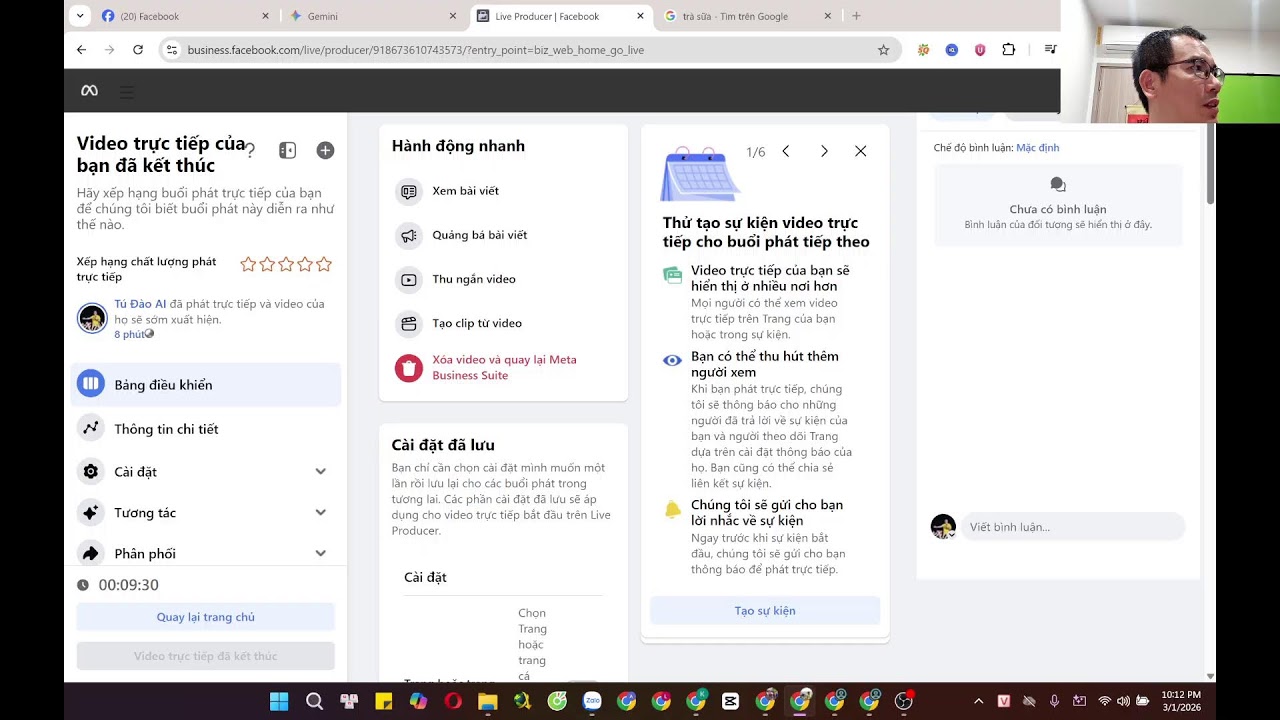Click the Tú Đào AI profile link
The height and width of the screenshot is (720, 1280).
coord(140,304)
